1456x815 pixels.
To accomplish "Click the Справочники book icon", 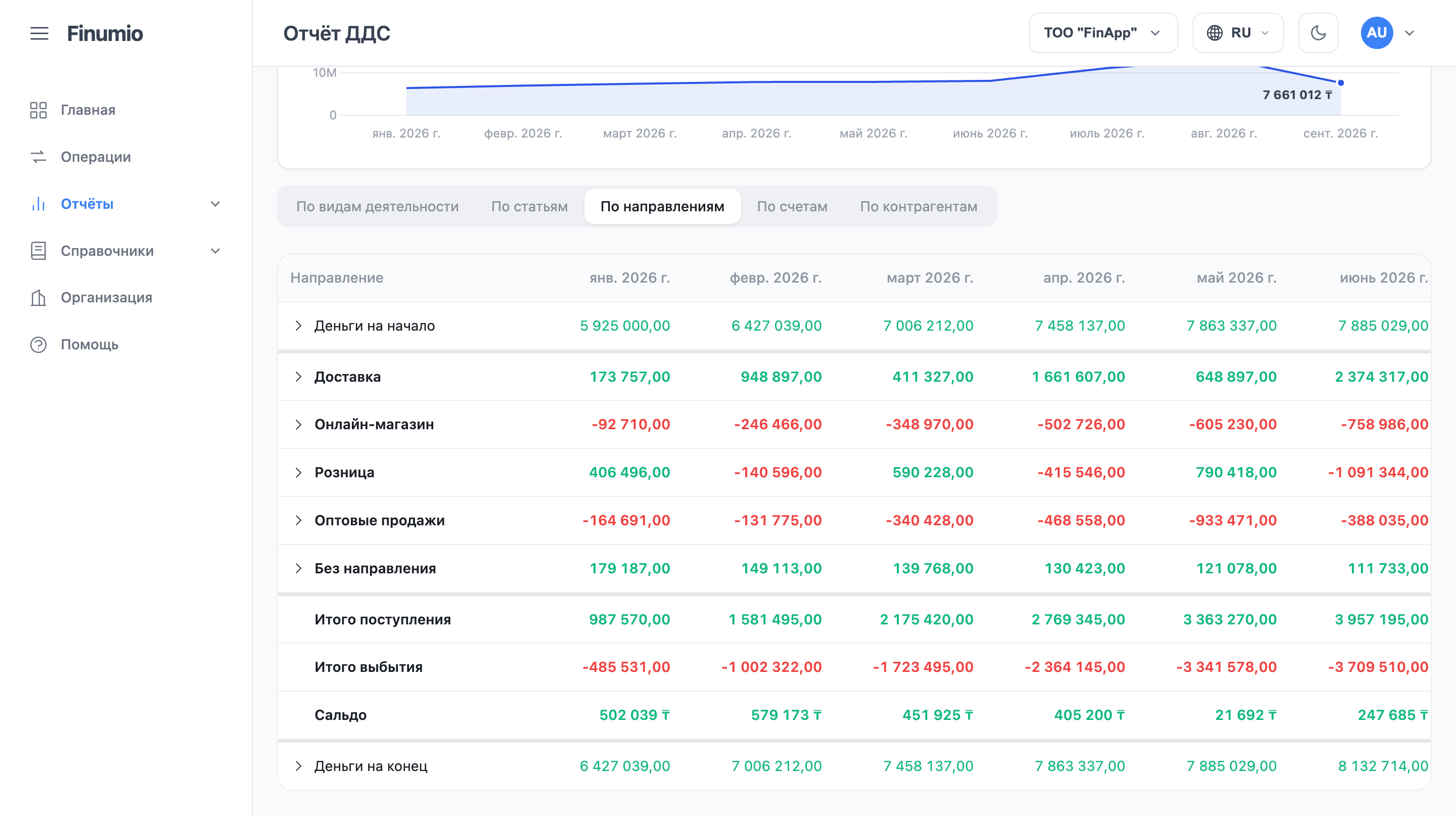I will coord(38,251).
